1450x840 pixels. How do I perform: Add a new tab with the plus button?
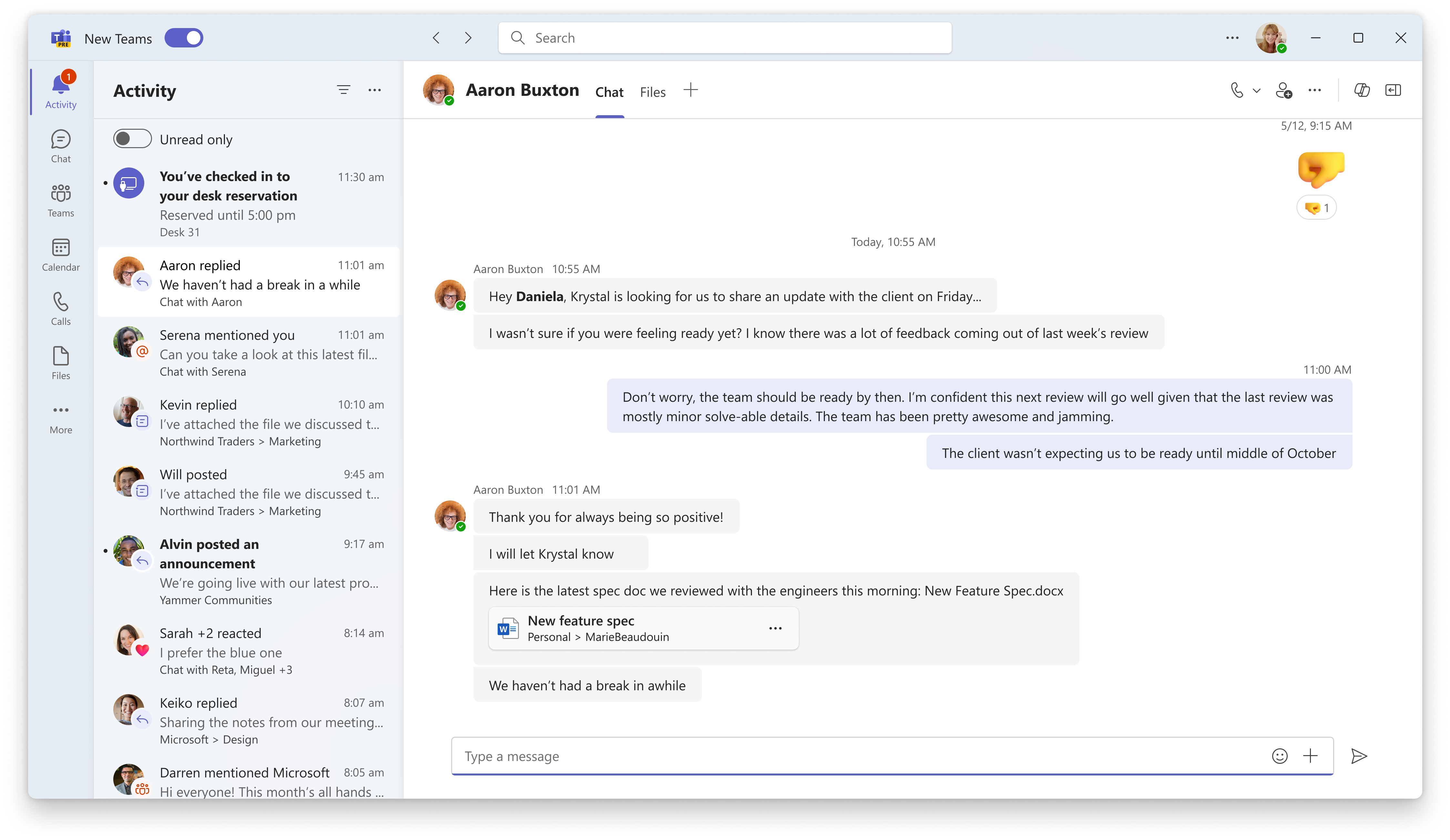[691, 90]
